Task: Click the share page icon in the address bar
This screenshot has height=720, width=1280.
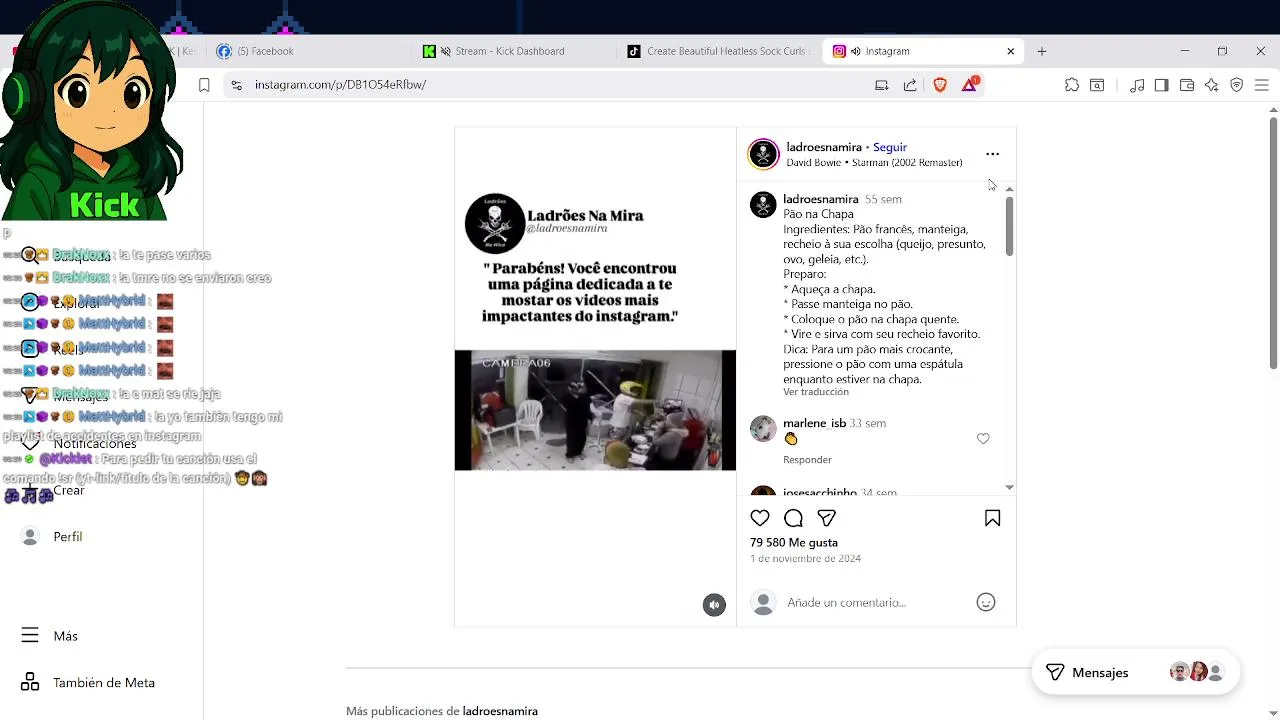Action: pyautogui.click(x=910, y=85)
